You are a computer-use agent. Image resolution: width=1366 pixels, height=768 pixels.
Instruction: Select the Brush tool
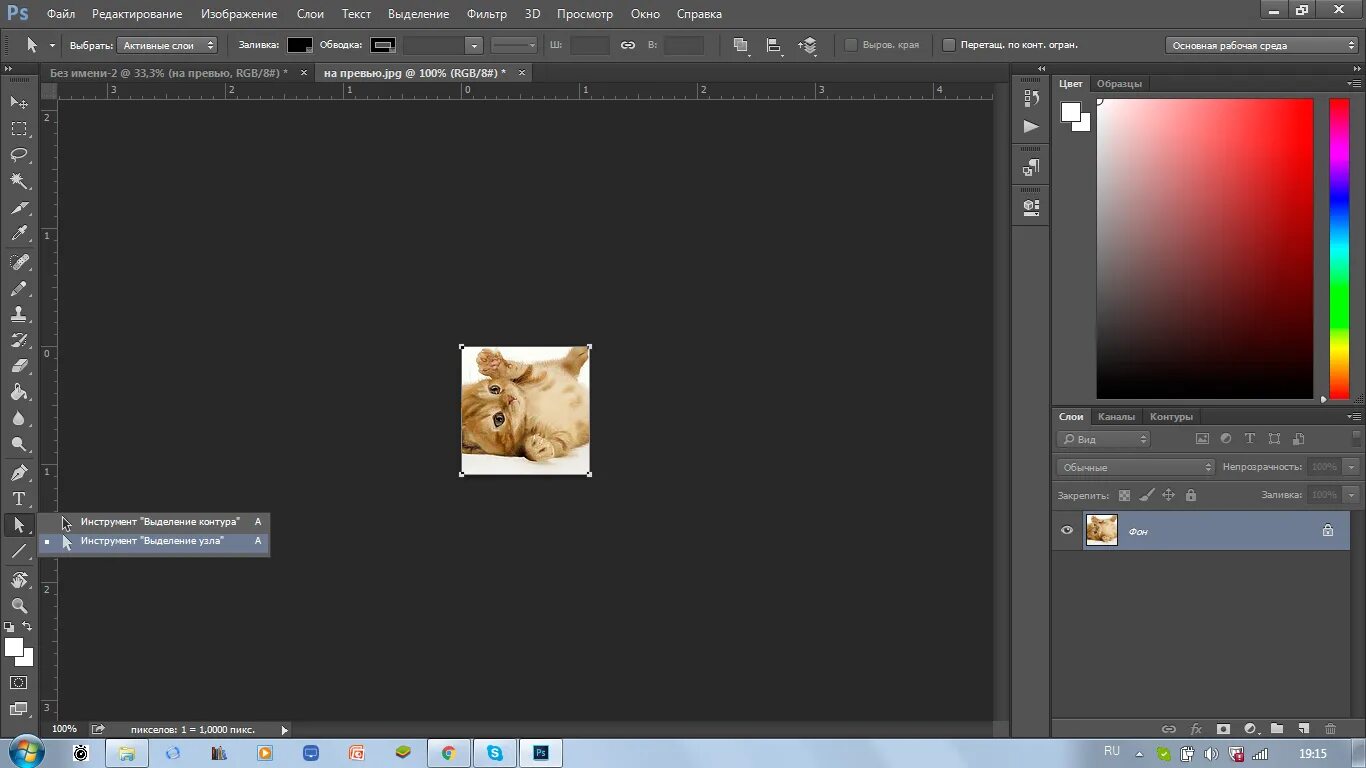tap(19, 288)
